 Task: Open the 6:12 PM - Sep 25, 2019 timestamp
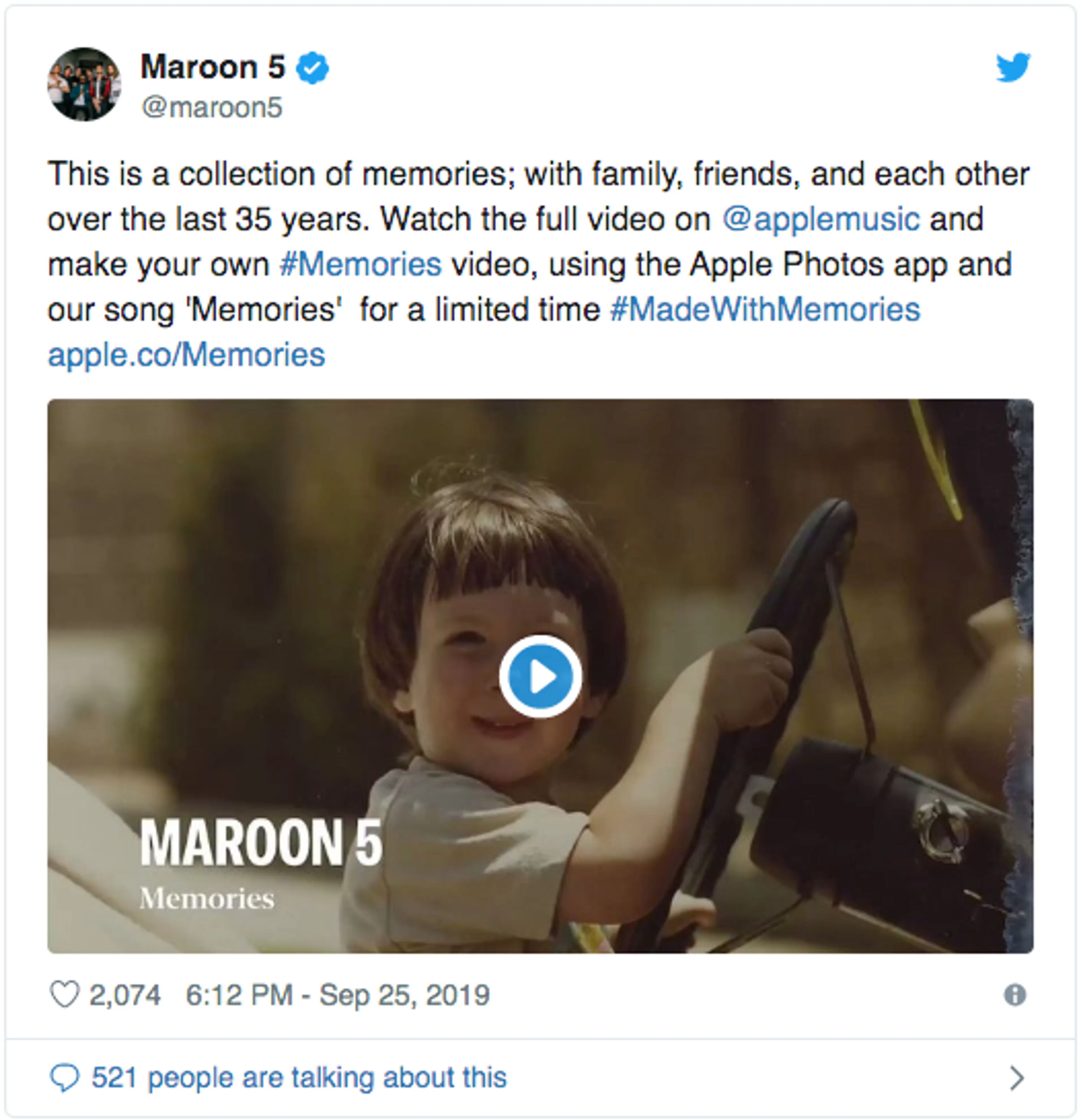click(338, 995)
